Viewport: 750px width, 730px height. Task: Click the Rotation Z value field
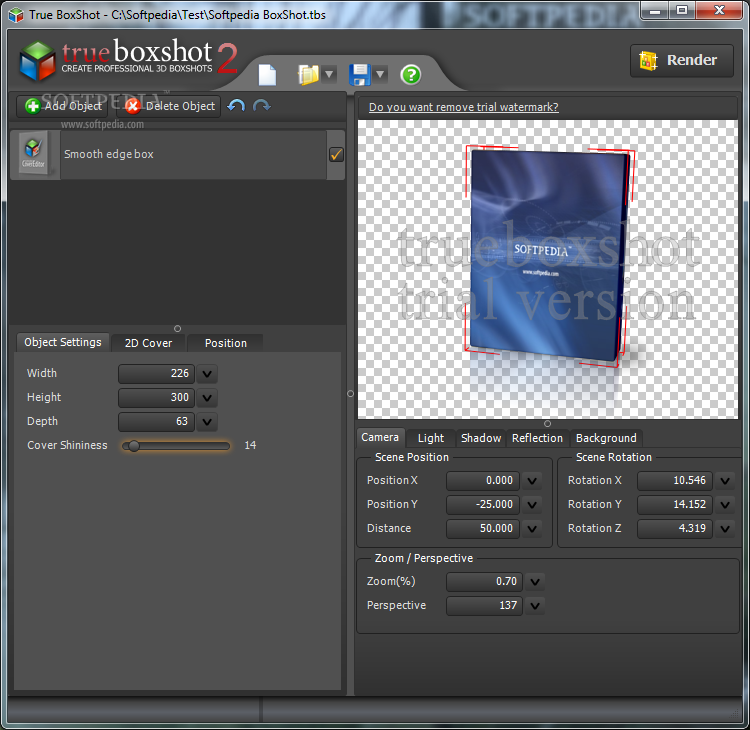click(674, 528)
